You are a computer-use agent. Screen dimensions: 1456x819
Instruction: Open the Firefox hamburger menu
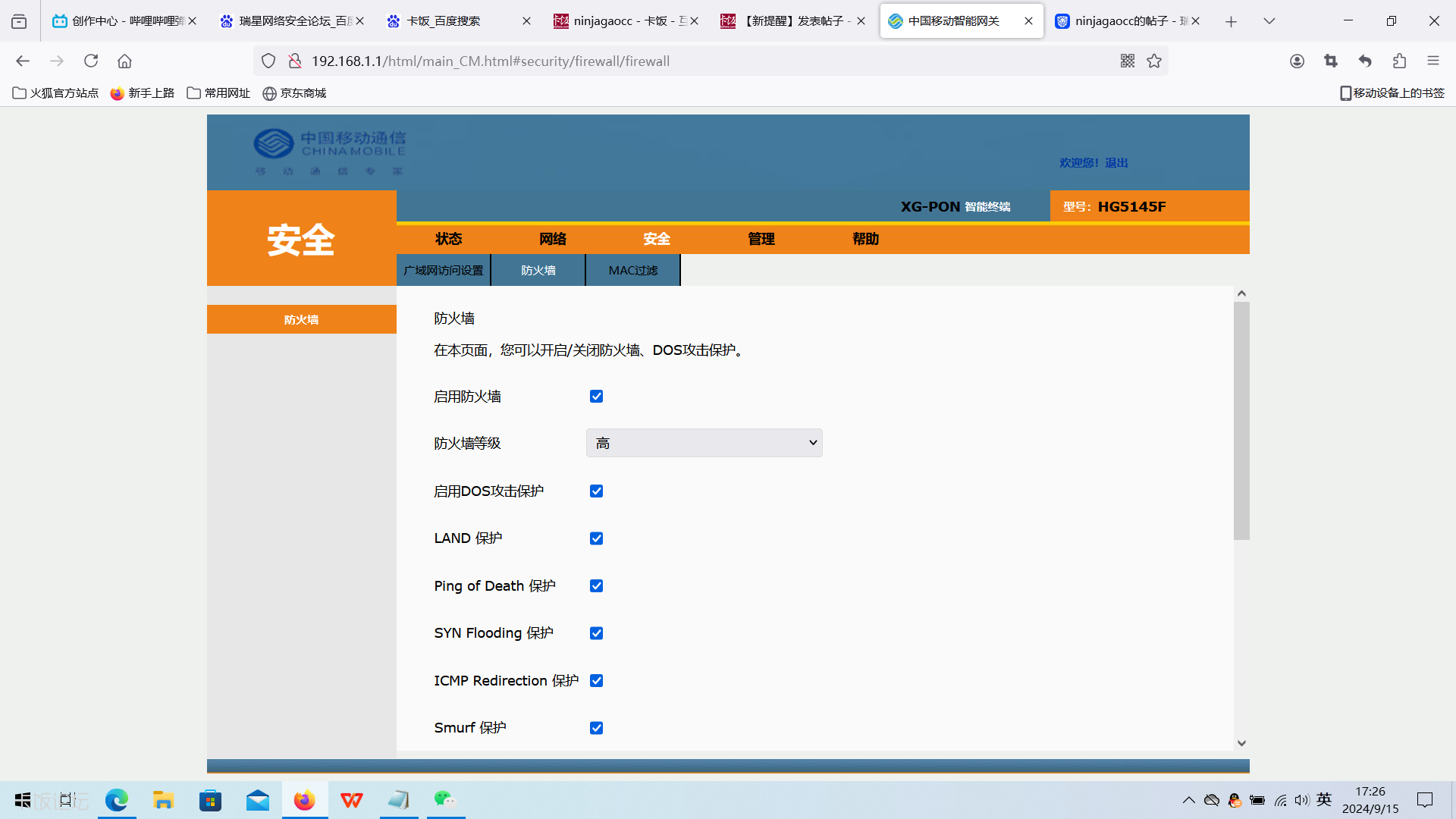tap(1433, 61)
